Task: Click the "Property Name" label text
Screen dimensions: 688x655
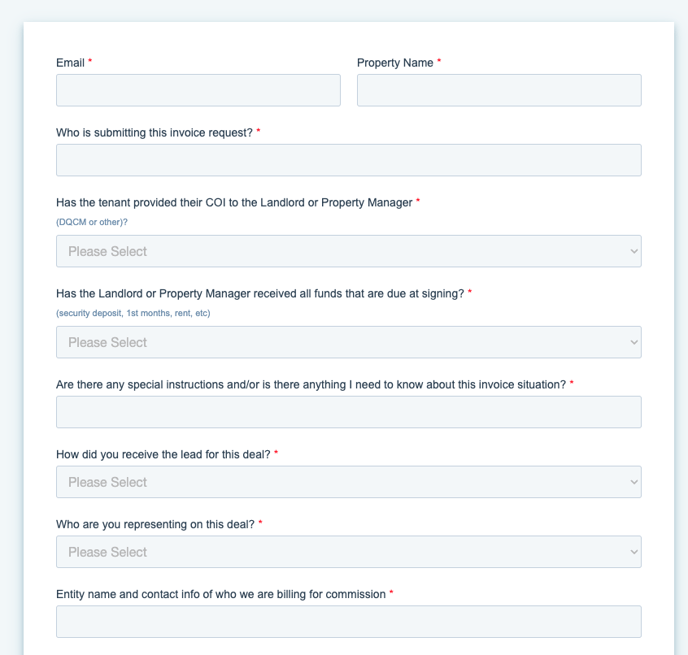Action: [x=395, y=63]
